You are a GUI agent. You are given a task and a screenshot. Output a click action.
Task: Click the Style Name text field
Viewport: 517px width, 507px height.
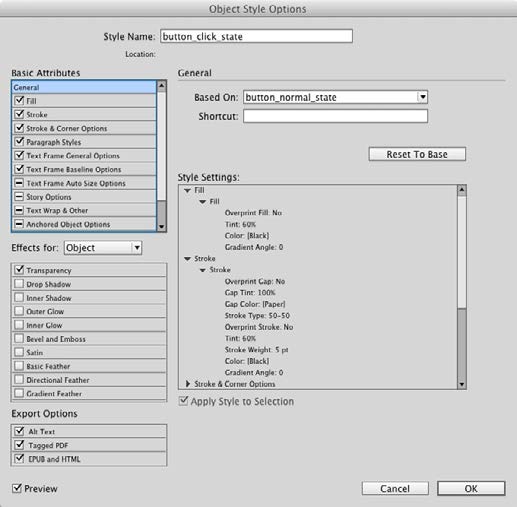[256, 36]
